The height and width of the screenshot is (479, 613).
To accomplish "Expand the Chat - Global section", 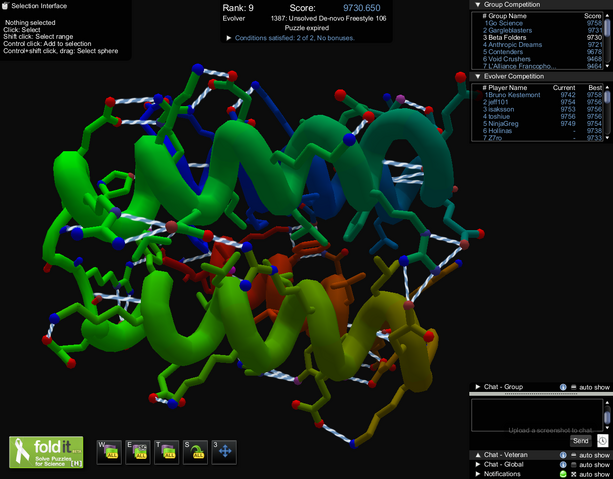I will tap(477, 465).
